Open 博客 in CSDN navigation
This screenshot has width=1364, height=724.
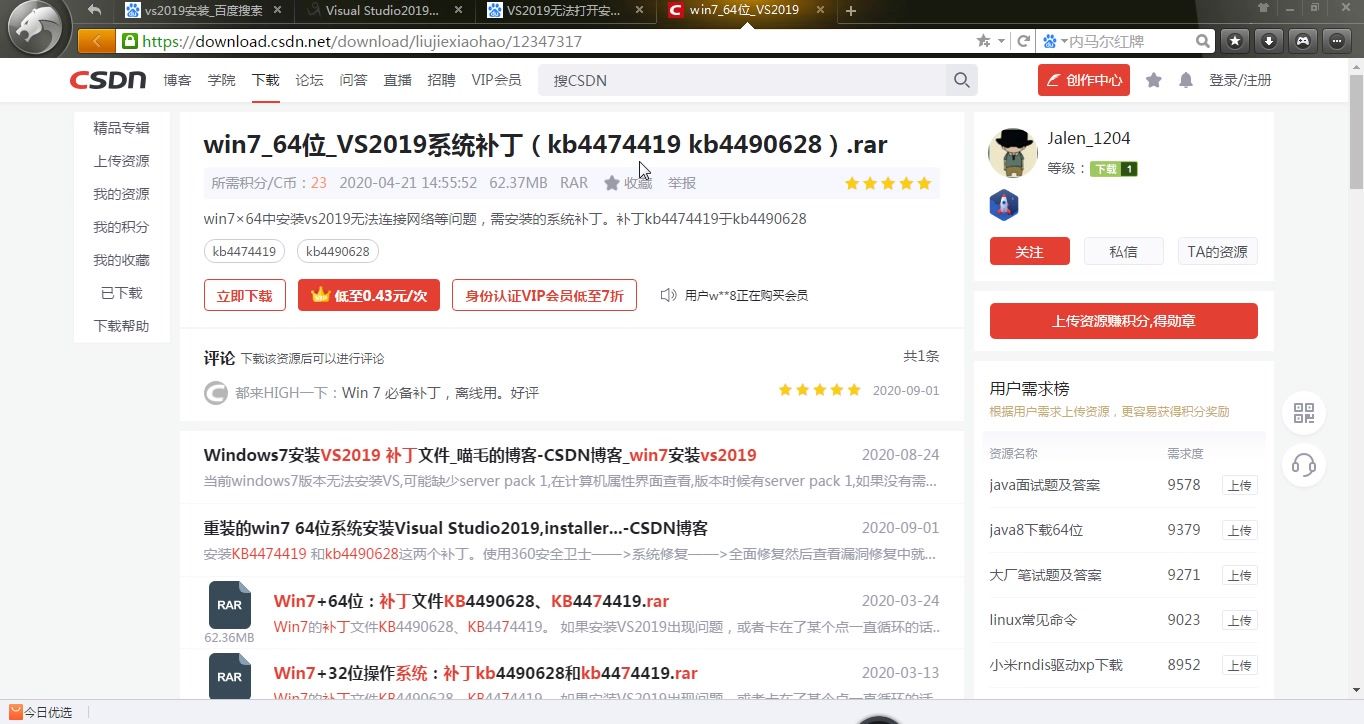coord(177,80)
